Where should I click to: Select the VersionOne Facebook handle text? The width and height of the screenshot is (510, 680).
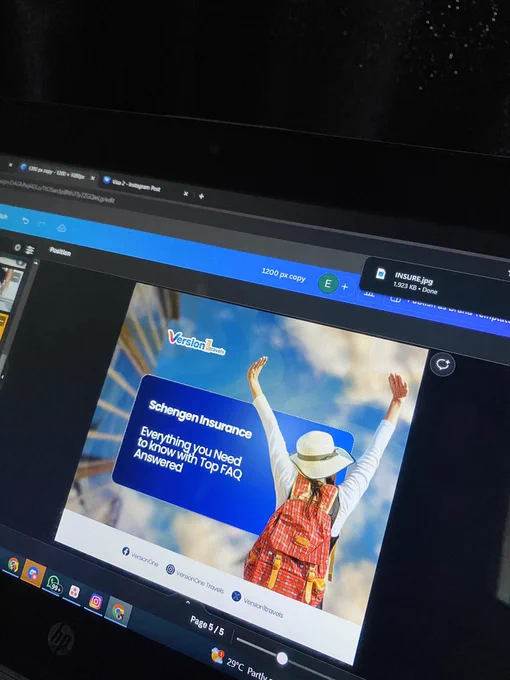point(145,559)
